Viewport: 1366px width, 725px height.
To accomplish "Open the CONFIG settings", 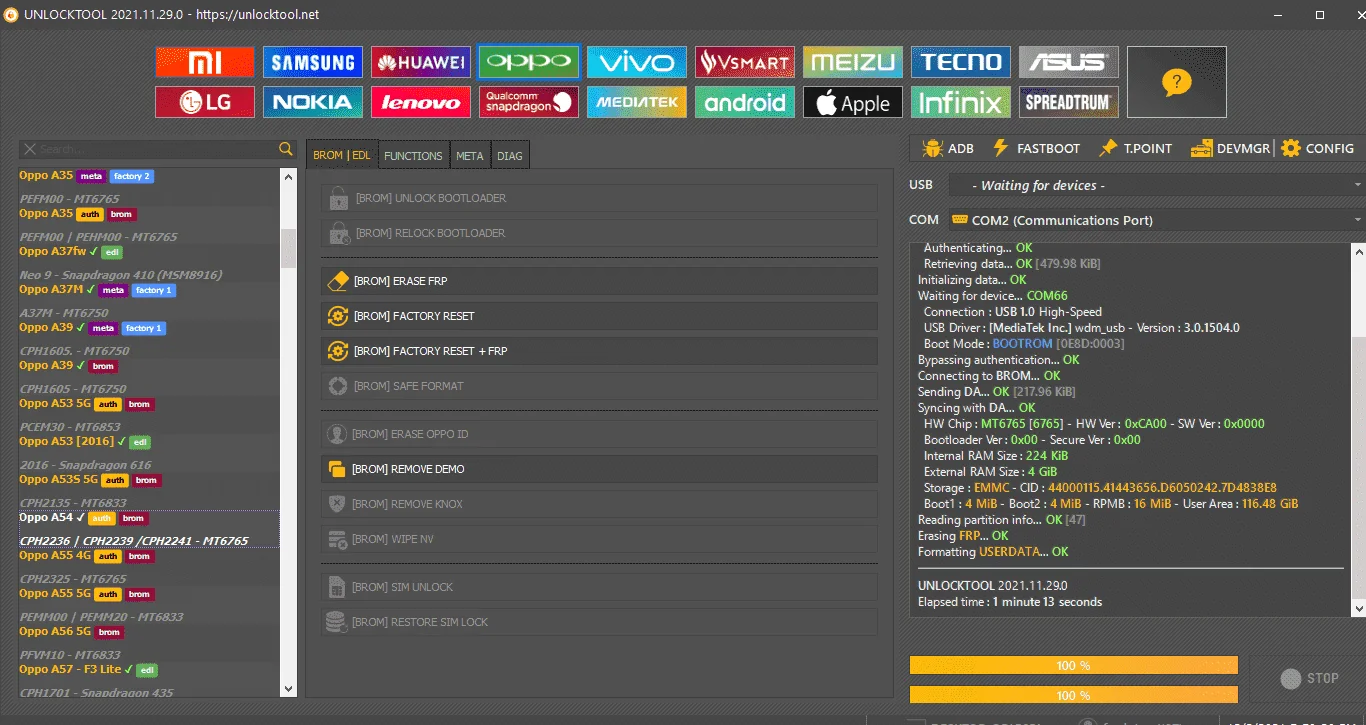I will (x=1317, y=148).
